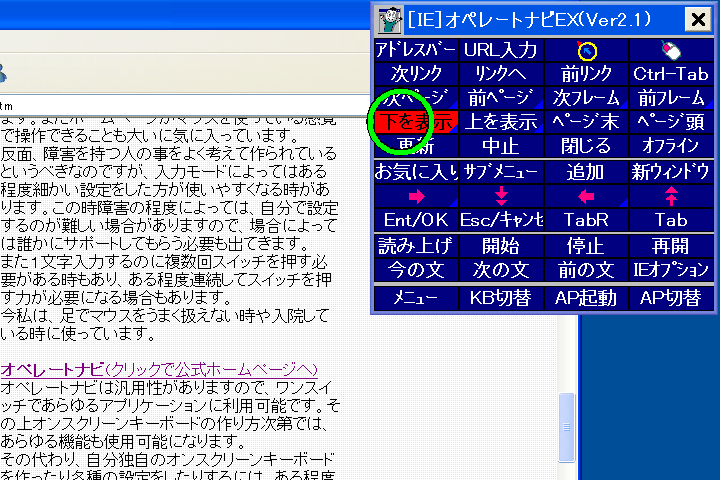Start reading with 開始 button

coord(501,246)
